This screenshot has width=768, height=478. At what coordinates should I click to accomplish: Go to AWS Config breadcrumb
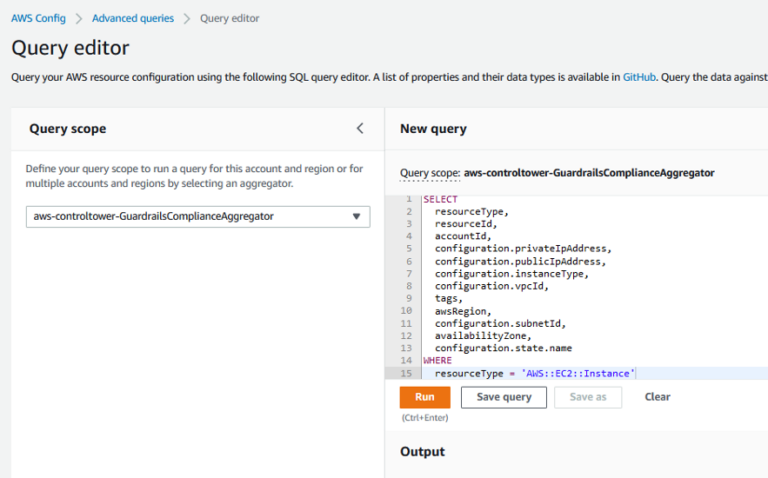click(x=38, y=19)
